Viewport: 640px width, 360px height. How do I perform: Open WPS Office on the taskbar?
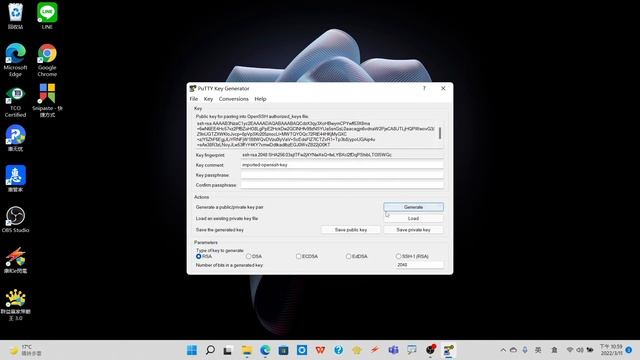pyautogui.click(x=320, y=350)
